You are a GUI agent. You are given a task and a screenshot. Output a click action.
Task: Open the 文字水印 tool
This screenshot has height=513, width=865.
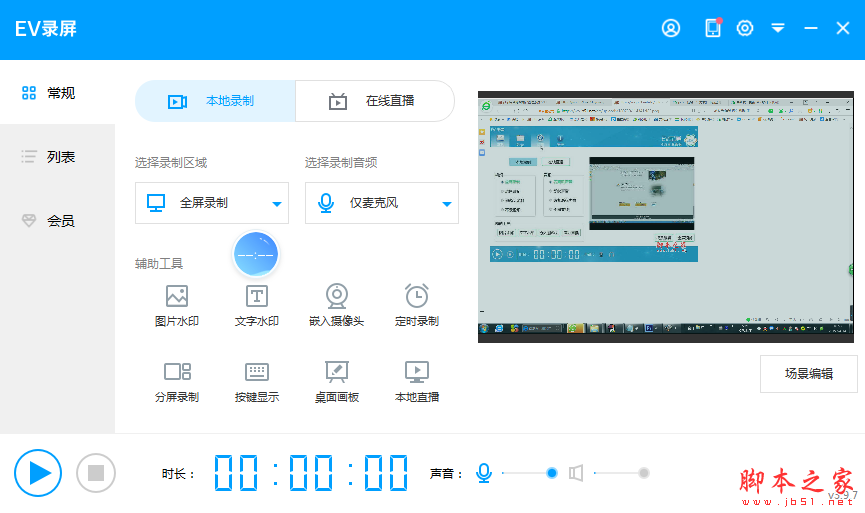point(257,306)
